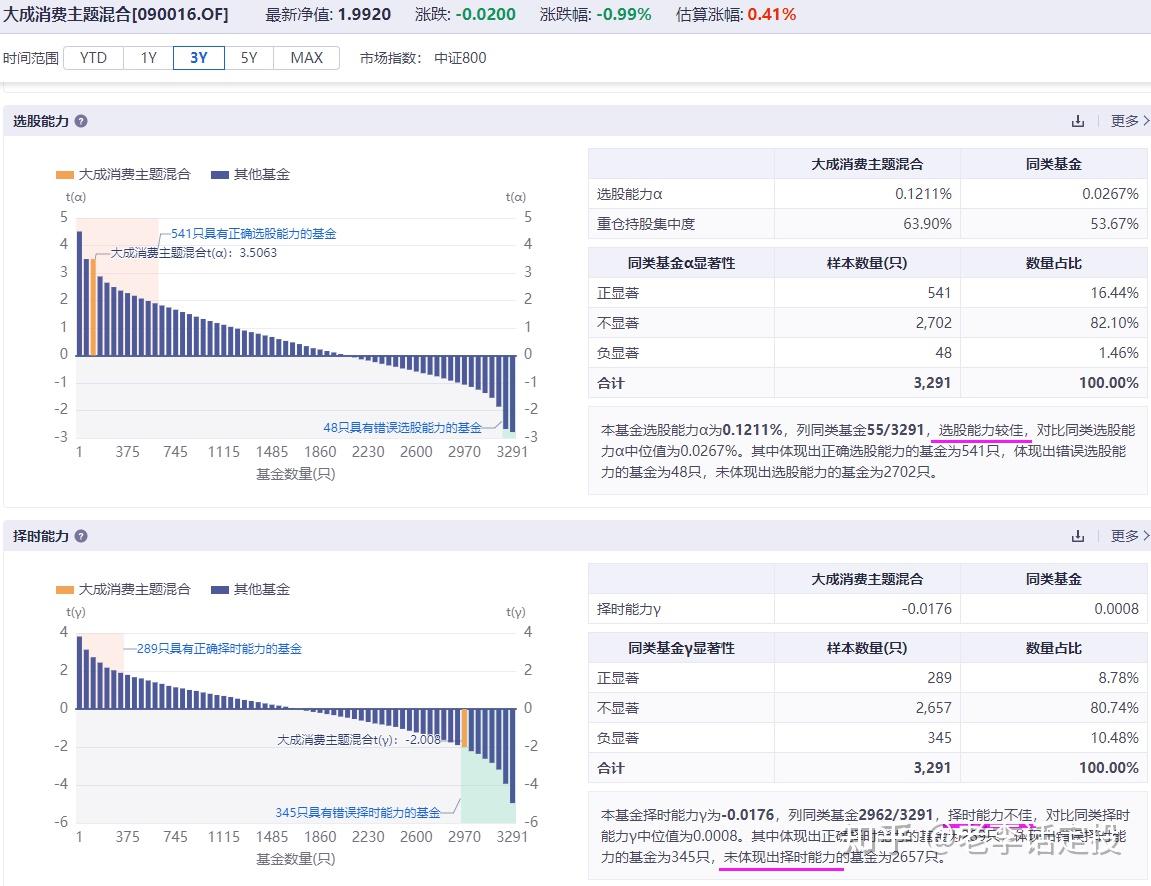Click the 负显著 share 1.46%
This screenshot has height=886, width=1151.
click(x=1118, y=353)
